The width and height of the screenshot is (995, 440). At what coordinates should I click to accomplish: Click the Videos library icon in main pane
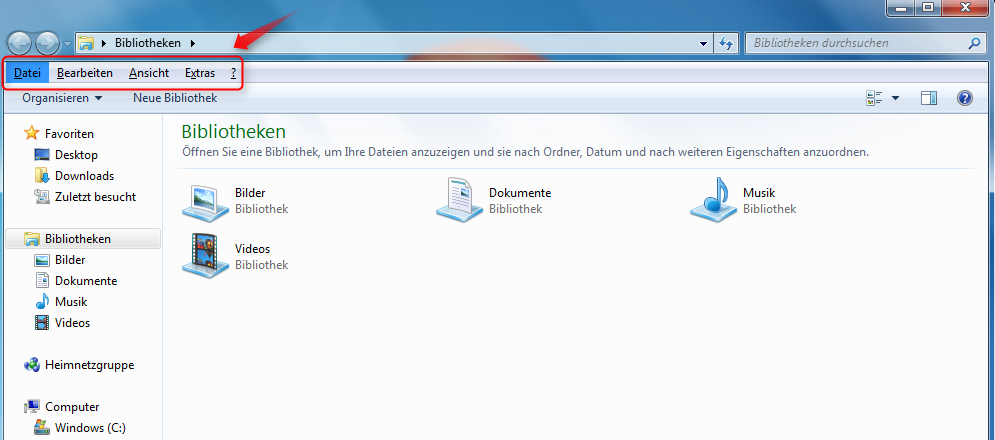[x=206, y=255]
